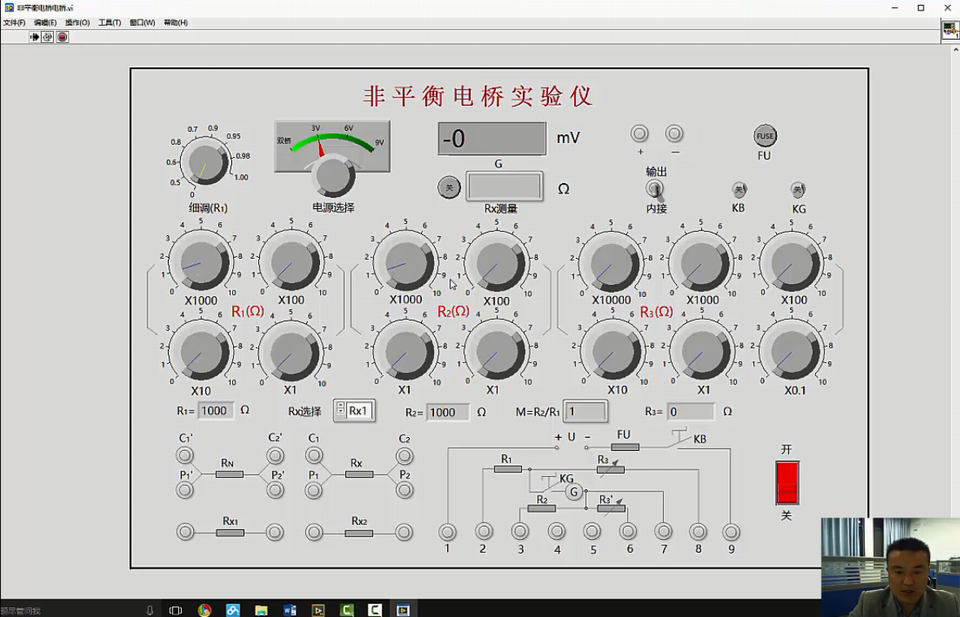Click bridge terminal number 5
This screenshot has height=617, width=960.
pos(591,531)
